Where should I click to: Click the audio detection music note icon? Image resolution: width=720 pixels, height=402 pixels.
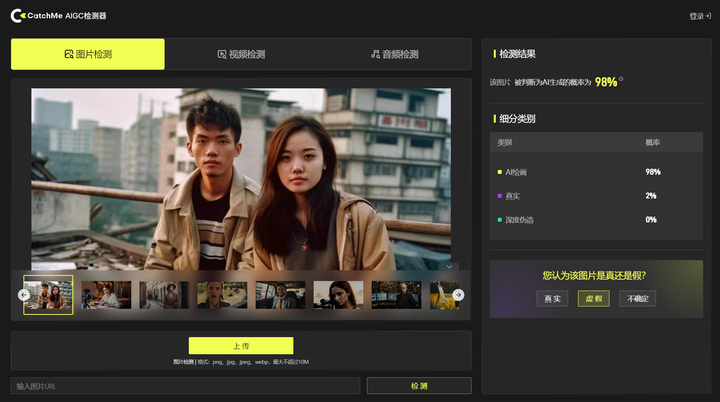tap(375, 54)
